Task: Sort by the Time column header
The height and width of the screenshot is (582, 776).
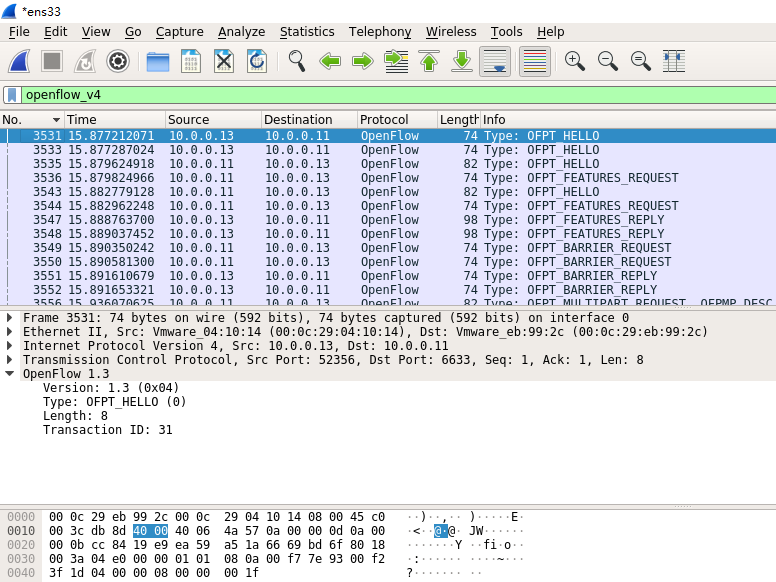Action: (115, 120)
